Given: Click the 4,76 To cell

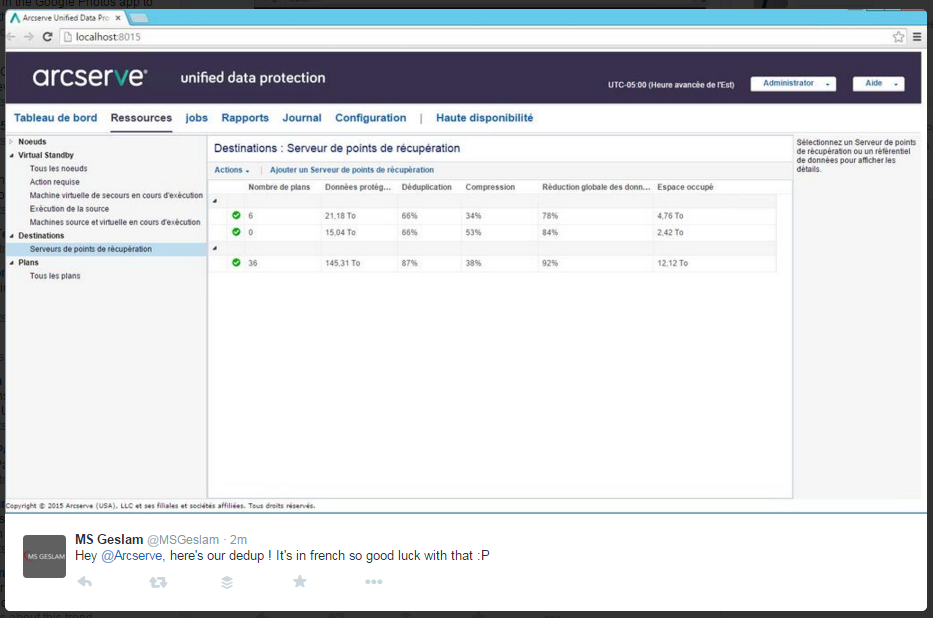Looking at the screenshot, I should pyautogui.click(x=670, y=216).
